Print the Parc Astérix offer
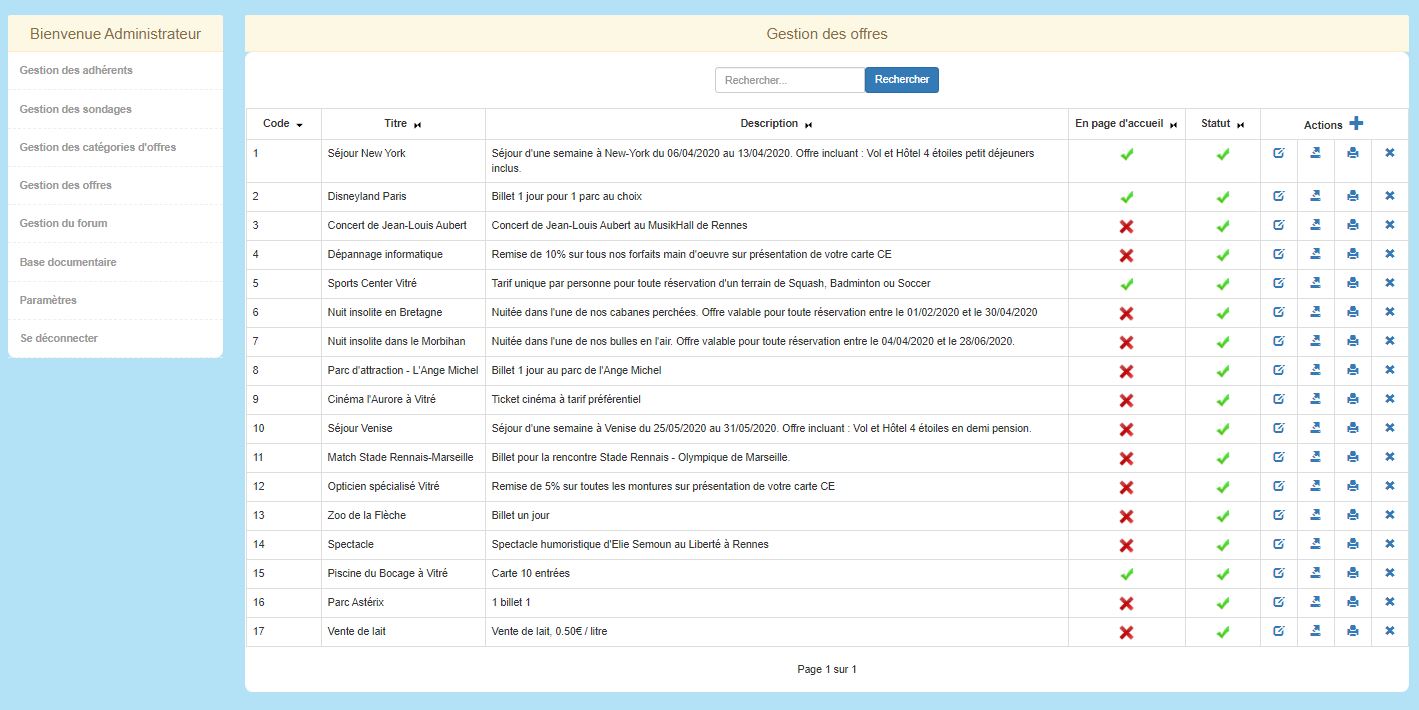 click(1353, 602)
